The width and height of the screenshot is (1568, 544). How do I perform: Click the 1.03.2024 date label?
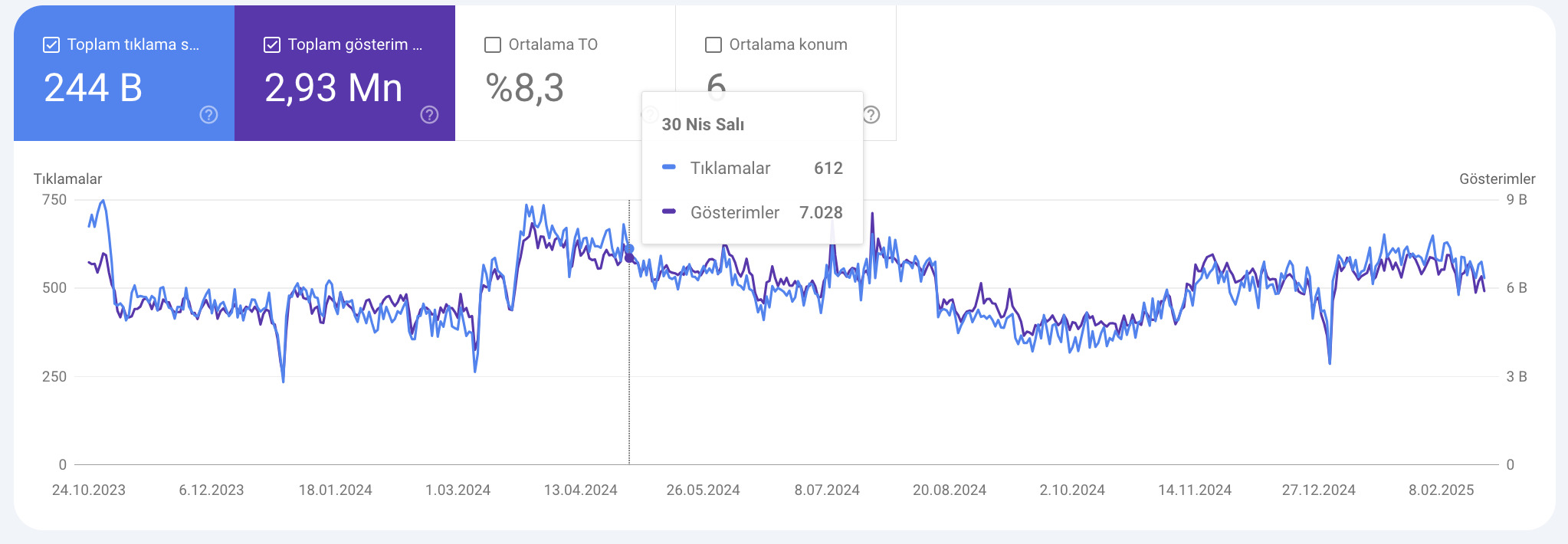[458, 490]
